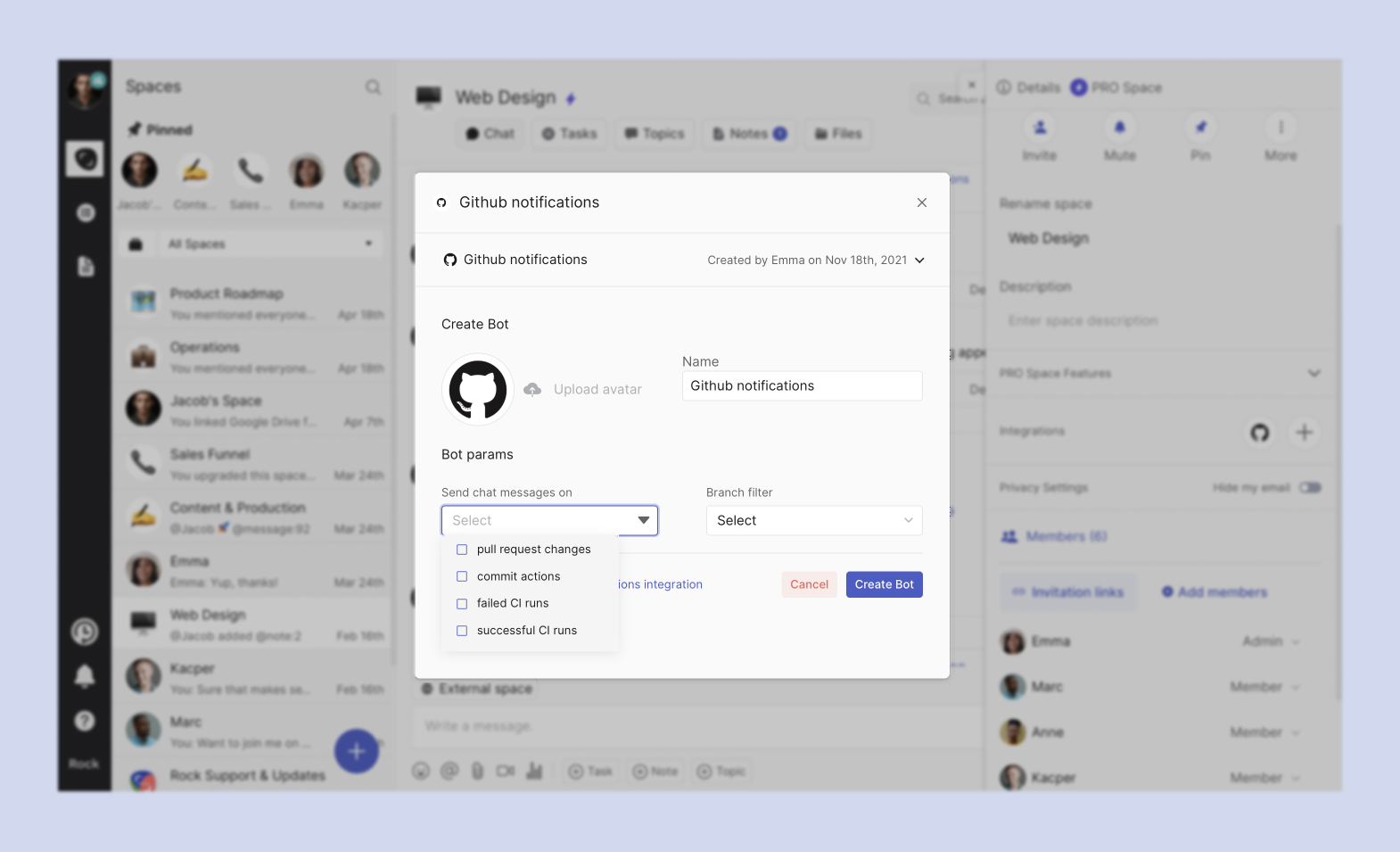Enable the commit actions checkbox

(x=462, y=576)
